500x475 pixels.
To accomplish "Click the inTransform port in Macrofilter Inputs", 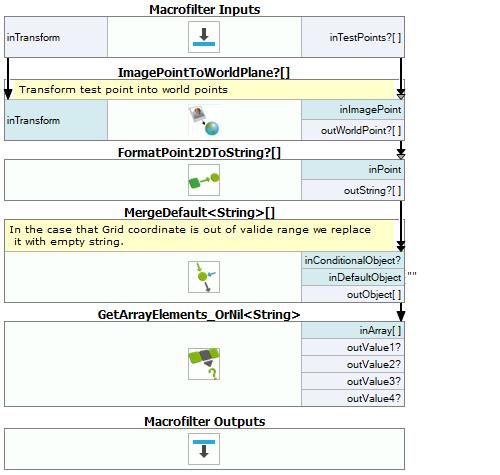I will click(56, 37).
